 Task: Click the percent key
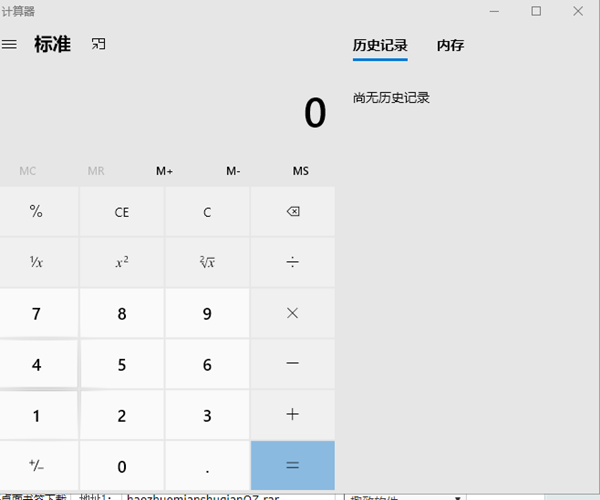click(37, 212)
